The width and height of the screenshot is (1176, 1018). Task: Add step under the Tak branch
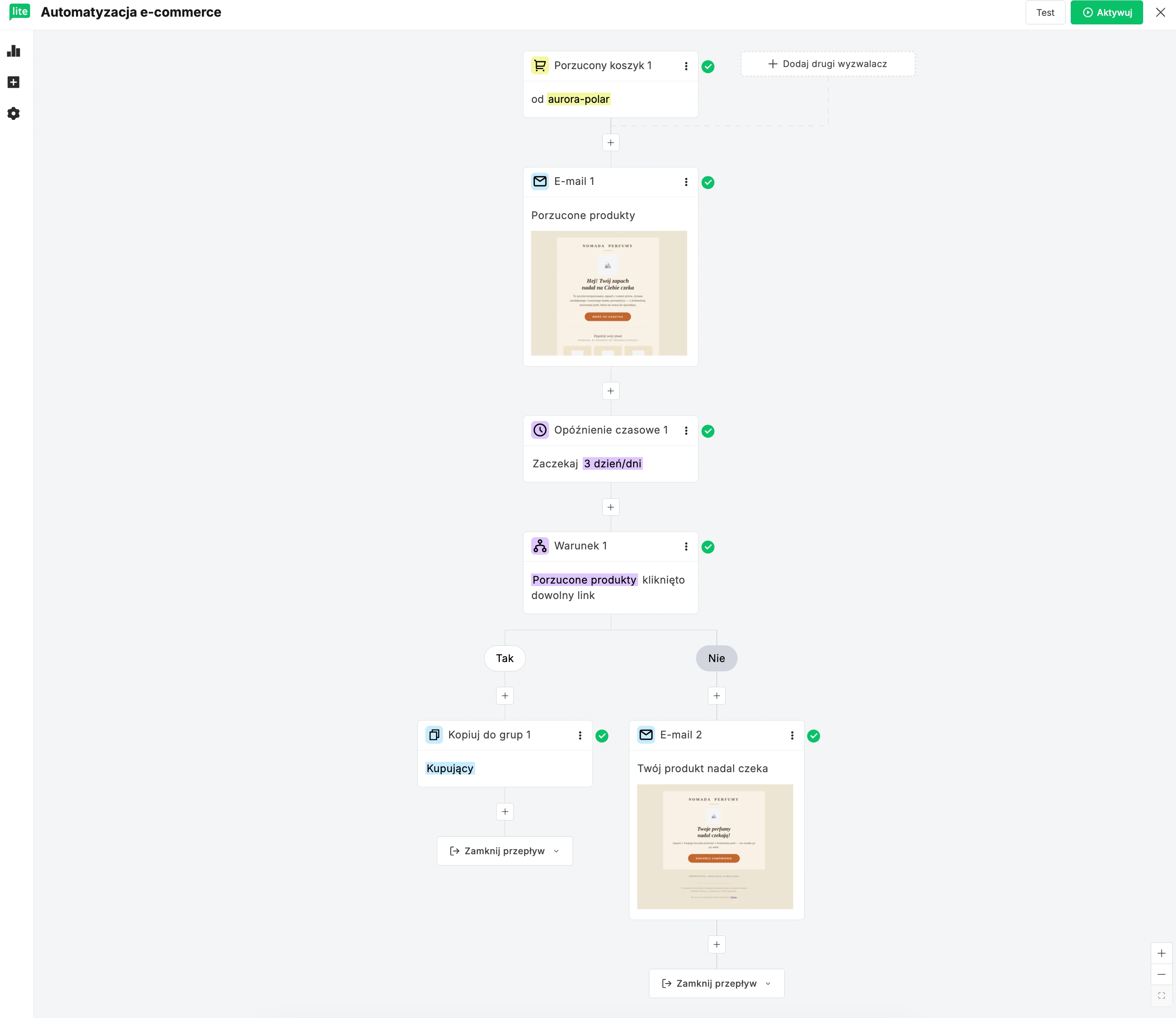pyautogui.click(x=505, y=696)
